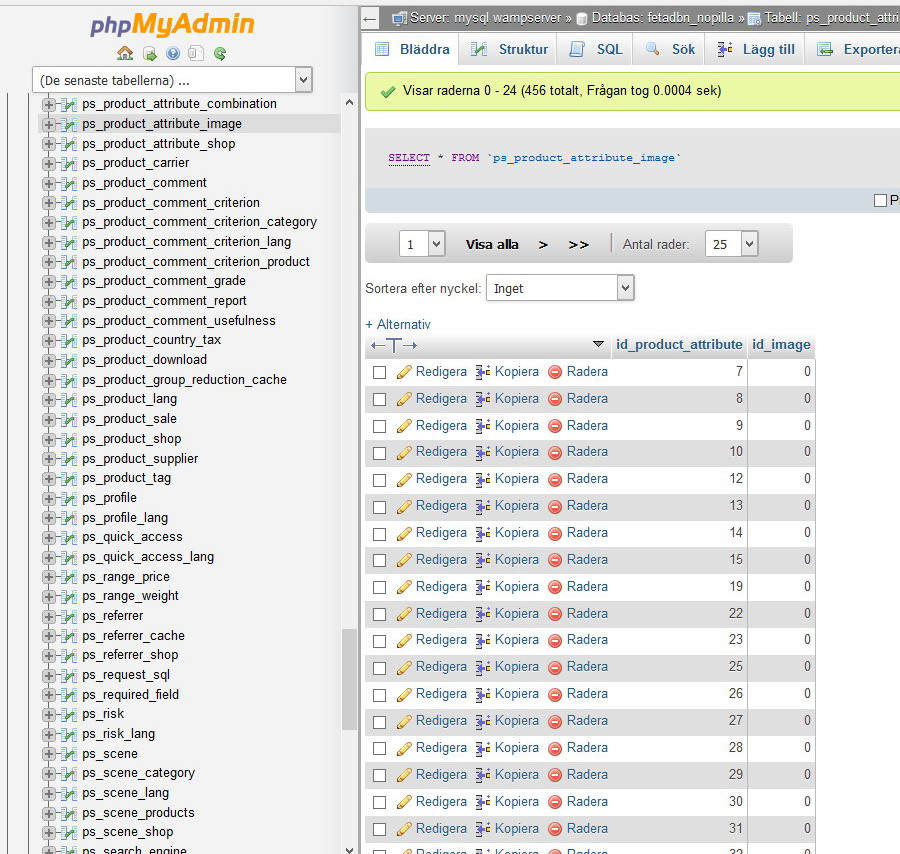Expand the ps_product_carrier tree node

(49, 163)
